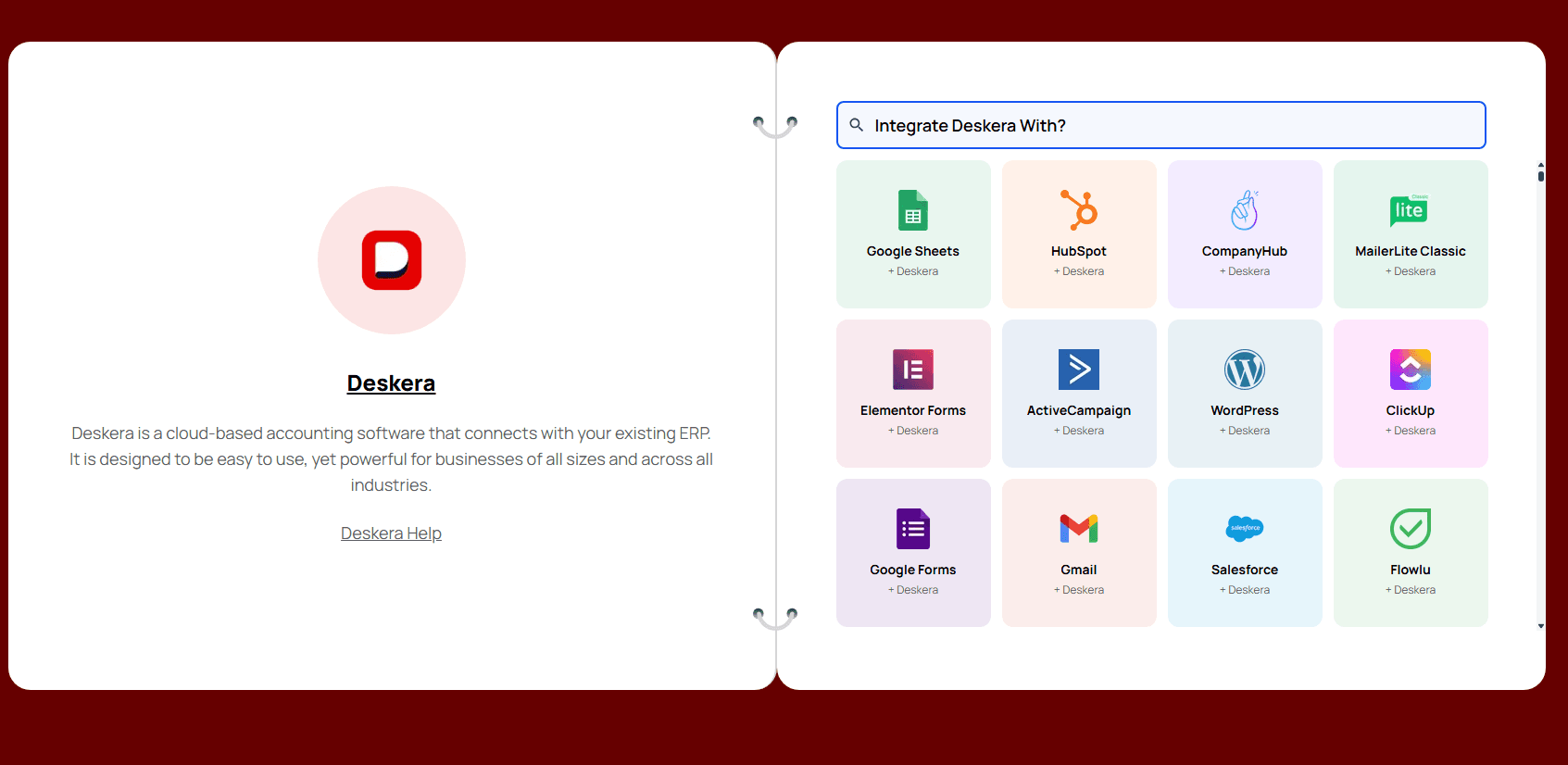Open the Deskera Help link
Viewport: 1568px width, 765px height.
point(391,533)
